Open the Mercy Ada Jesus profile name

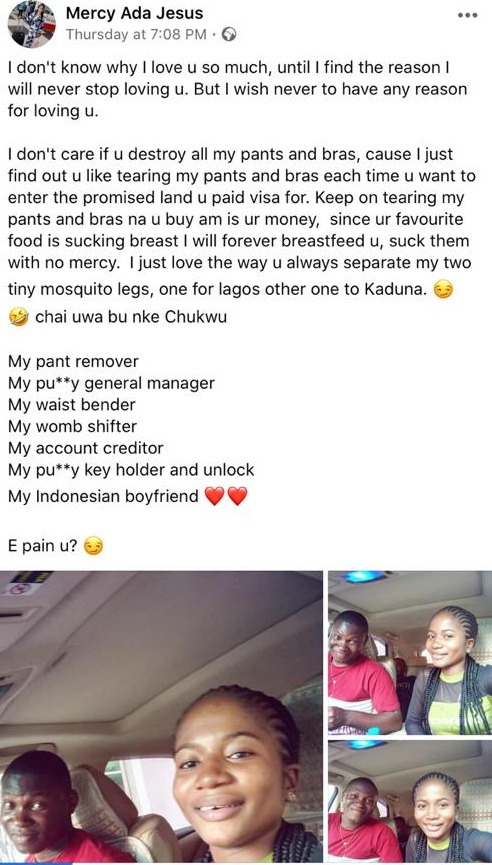click(134, 13)
